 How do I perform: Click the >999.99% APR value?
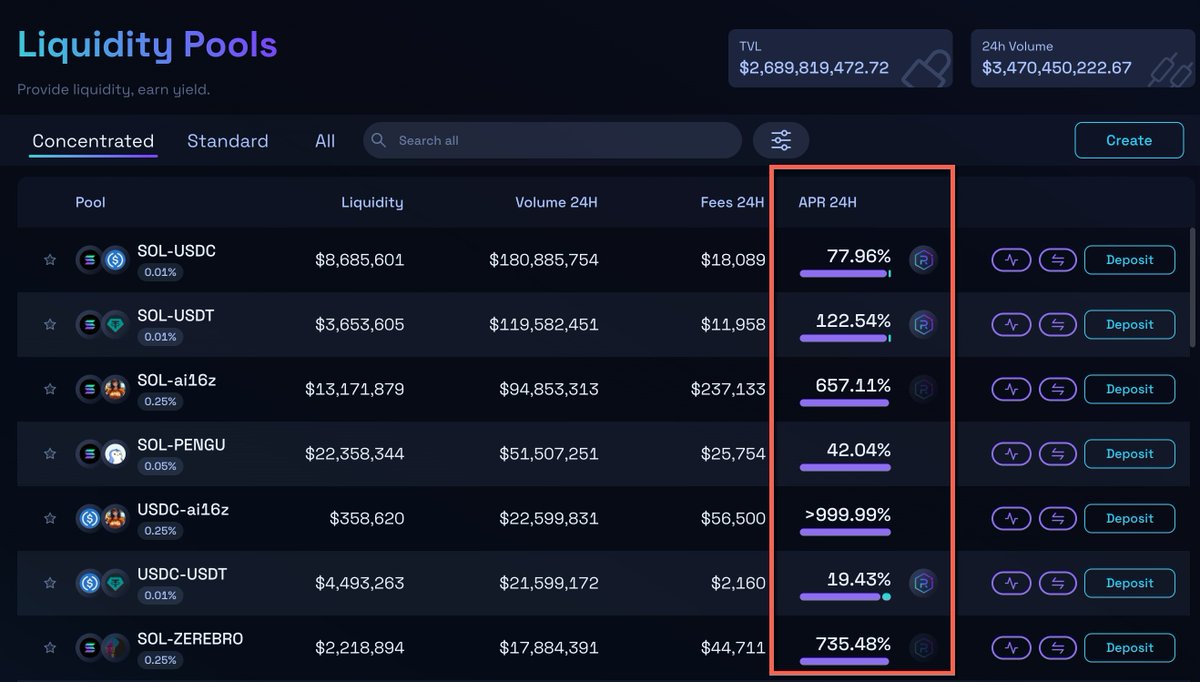[847, 515]
